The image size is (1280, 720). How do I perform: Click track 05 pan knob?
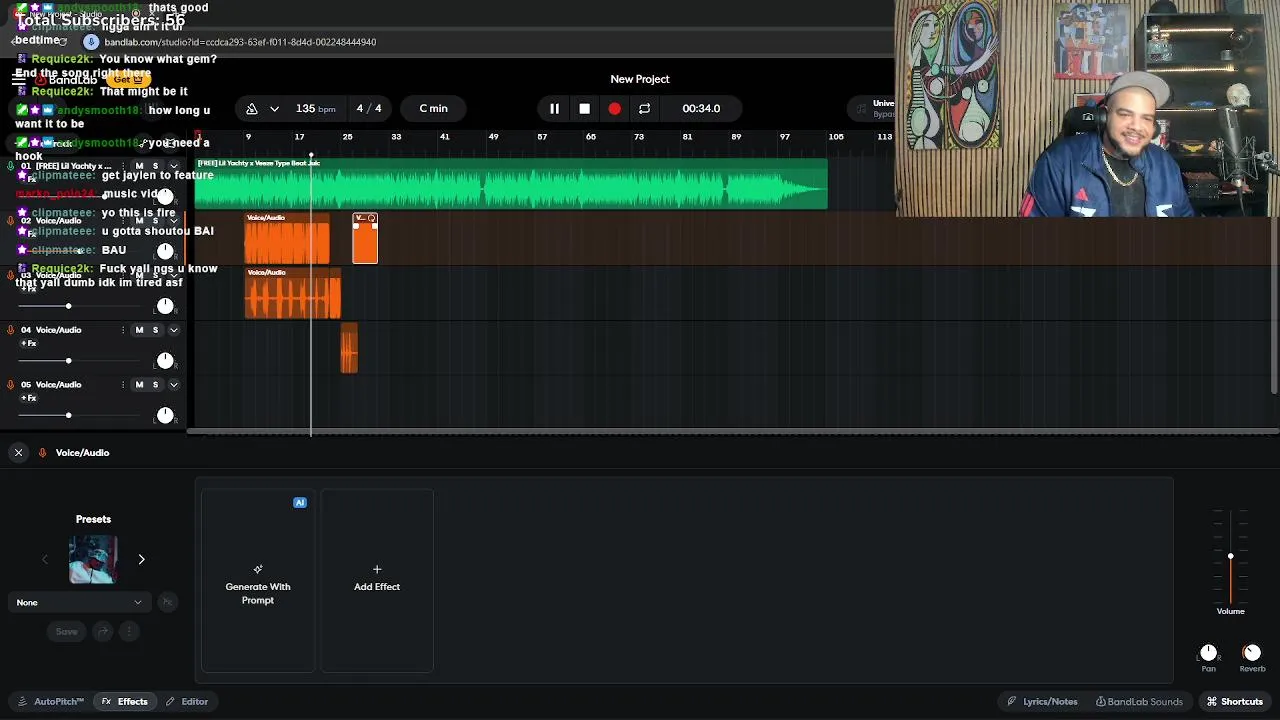(165, 415)
